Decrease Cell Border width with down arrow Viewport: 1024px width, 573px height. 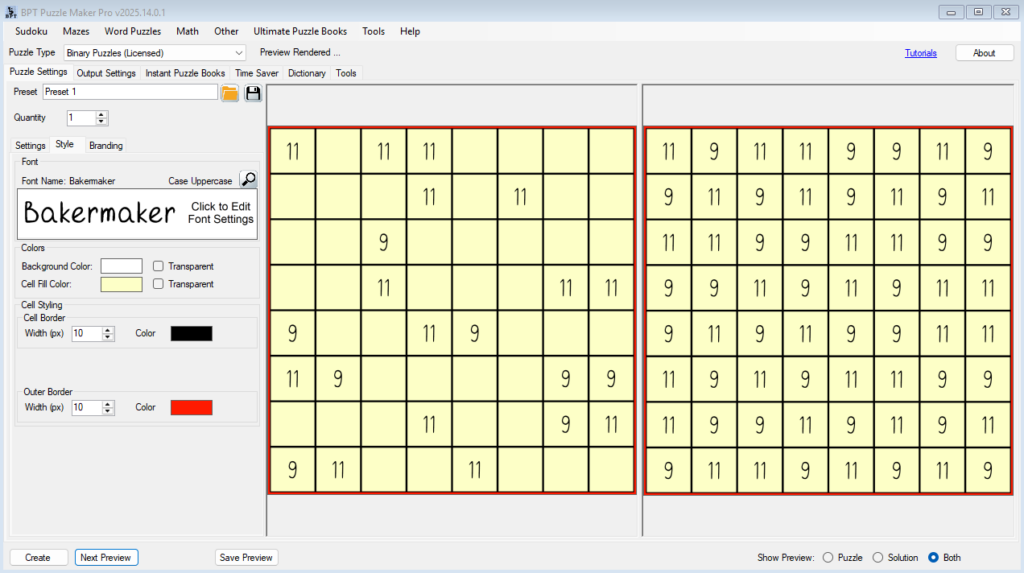[108, 337]
